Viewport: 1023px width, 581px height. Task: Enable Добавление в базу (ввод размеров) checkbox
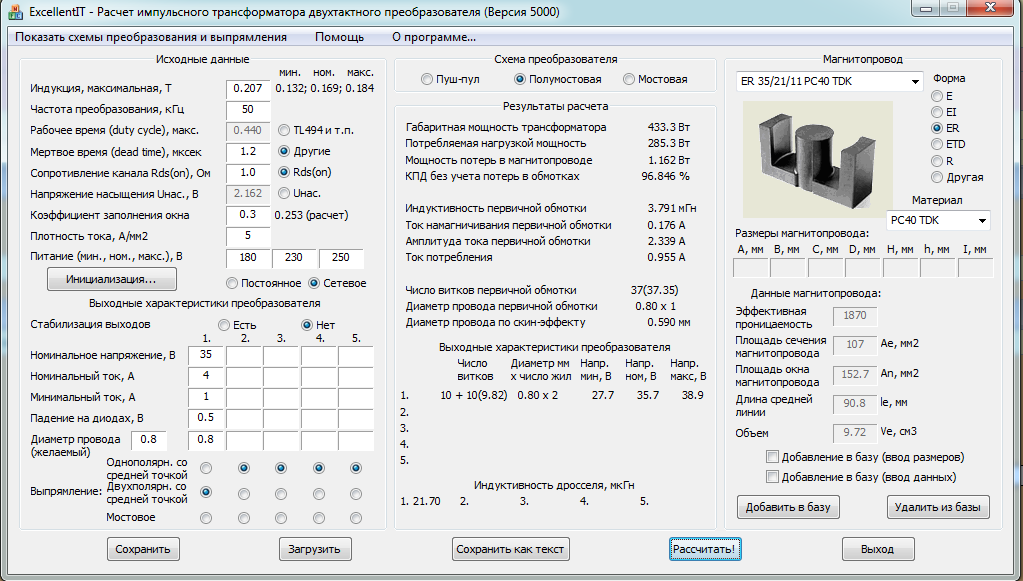771,457
